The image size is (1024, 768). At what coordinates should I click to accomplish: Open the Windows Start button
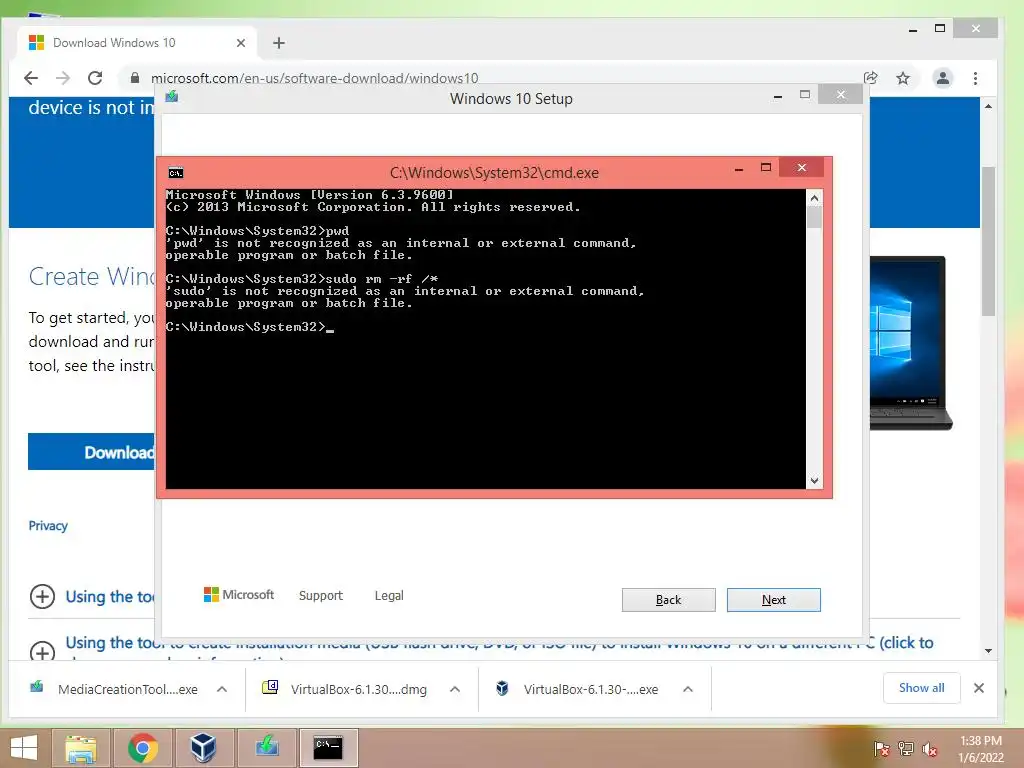click(24, 748)
